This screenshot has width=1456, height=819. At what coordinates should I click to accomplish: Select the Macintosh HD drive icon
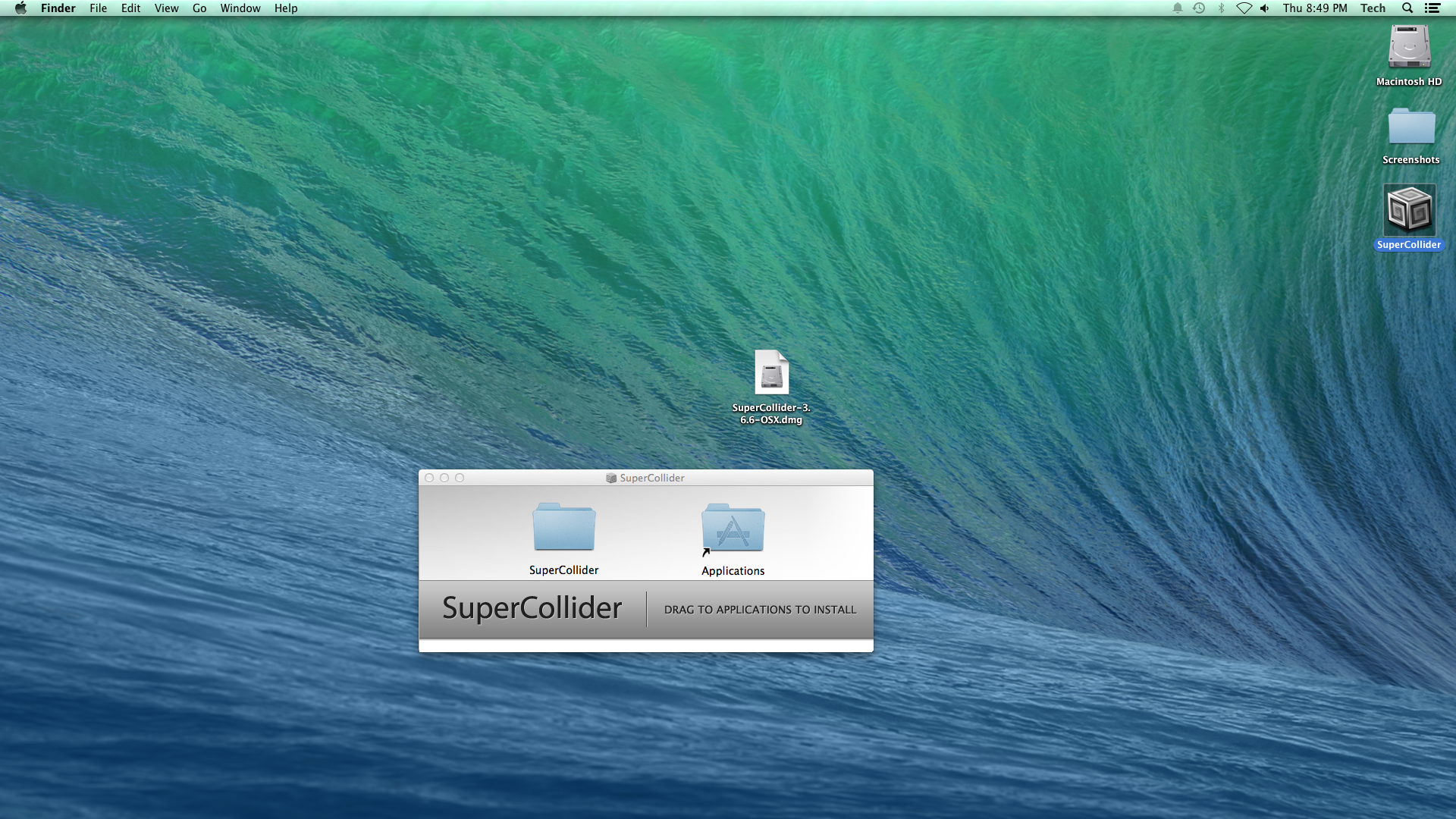pyautogui.click(x=1409, y=47)
